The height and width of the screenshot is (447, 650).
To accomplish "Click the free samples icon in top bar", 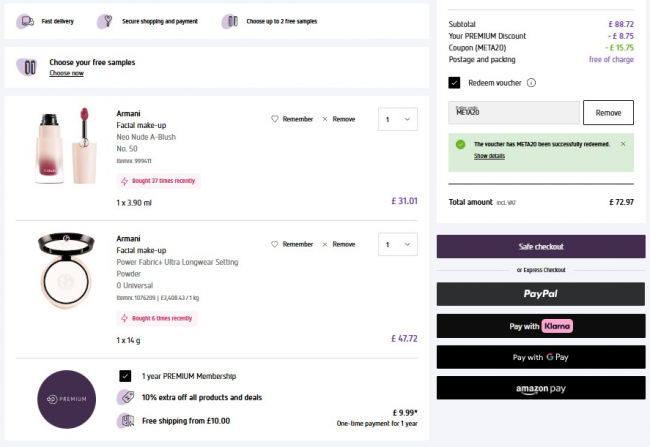I will tap(229, 21).
